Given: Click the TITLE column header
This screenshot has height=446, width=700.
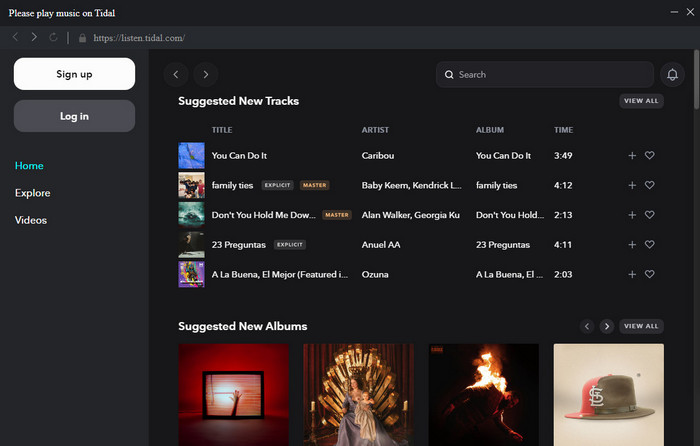Looking at the screenshot, I should click(x=222, y=130).
